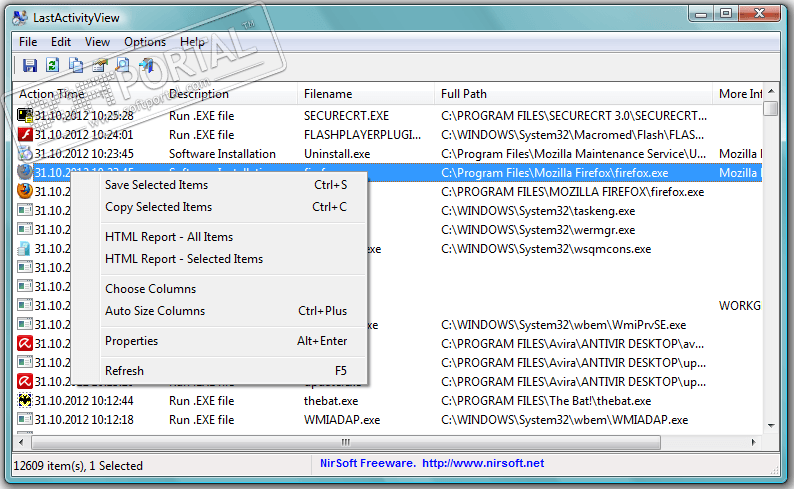Click the horizontal scrollbar right arrow
The width and height of the screenshot is (794, 489).
pyautogui.click(x=753, y=442)
